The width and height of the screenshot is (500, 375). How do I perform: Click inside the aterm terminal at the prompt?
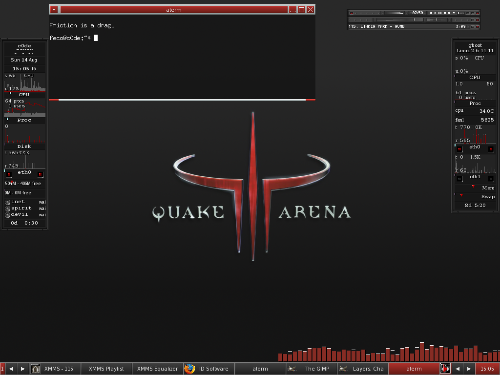[96, 38]
